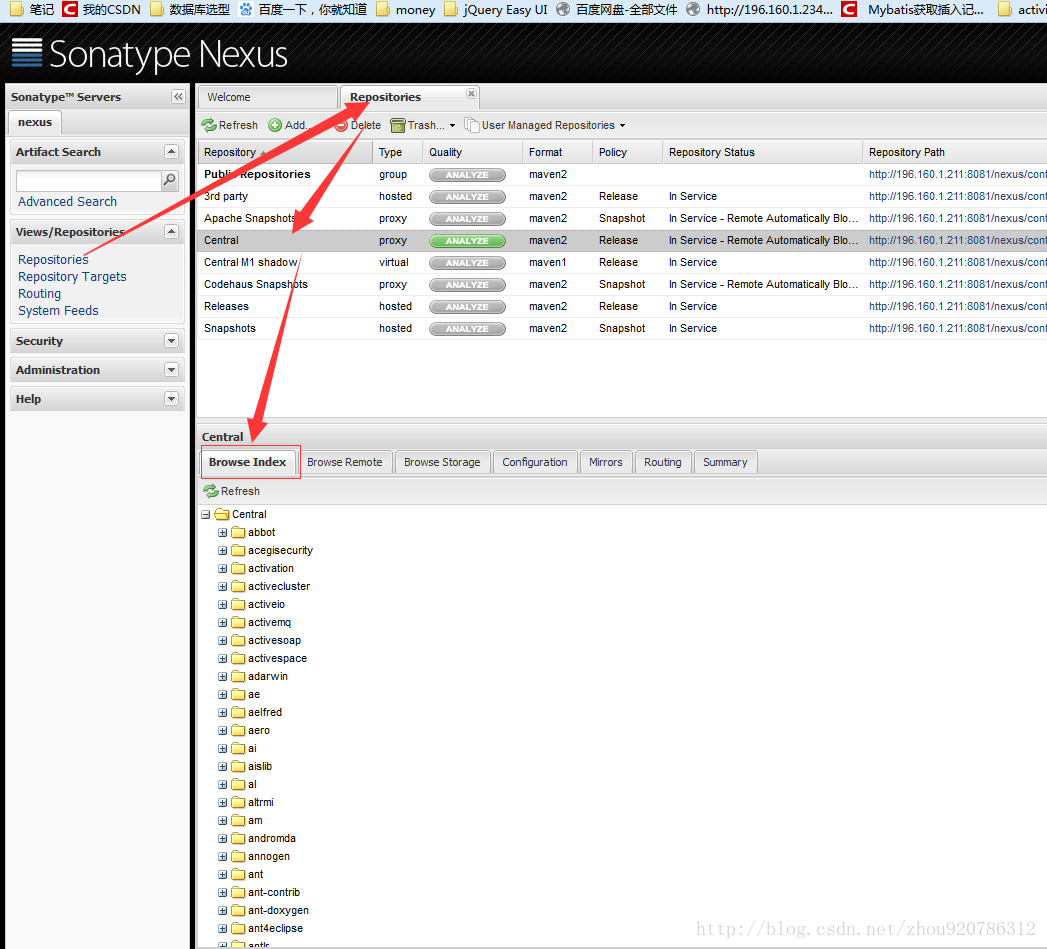1047x949 pixels.
Task: Click the Sonatype Nexus logo
Action: tap(150, 53)
